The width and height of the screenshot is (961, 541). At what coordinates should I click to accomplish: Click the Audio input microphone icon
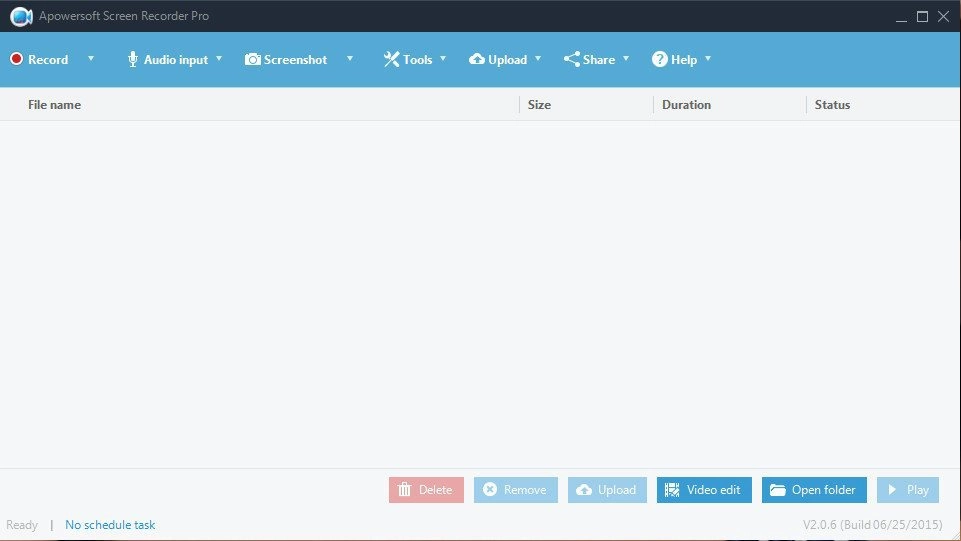[132, 59]
